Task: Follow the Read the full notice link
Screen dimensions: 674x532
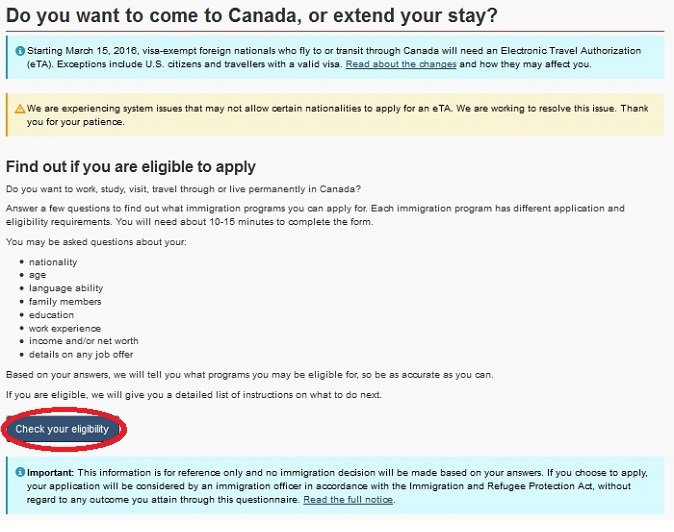Action: 348,499
